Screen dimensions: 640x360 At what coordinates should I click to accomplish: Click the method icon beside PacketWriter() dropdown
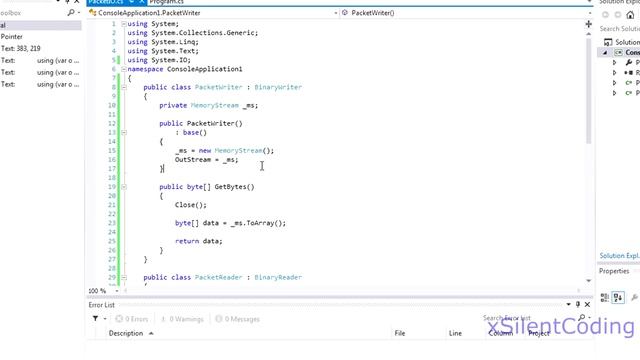pyautogui.click(x=345, y=13)
